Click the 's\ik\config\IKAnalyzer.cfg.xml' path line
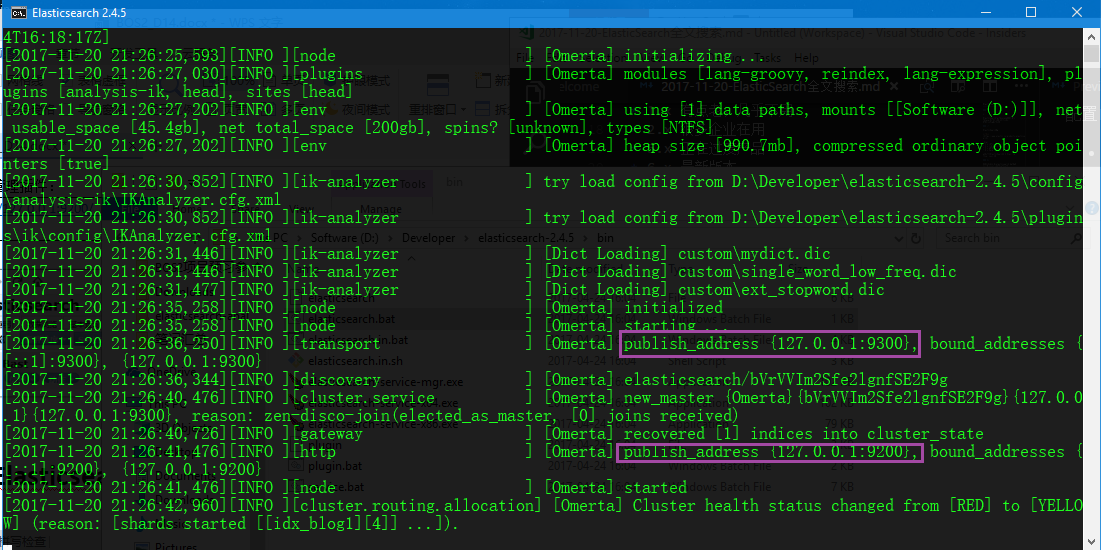This screenshot has height=550, width=1101. 137,235
